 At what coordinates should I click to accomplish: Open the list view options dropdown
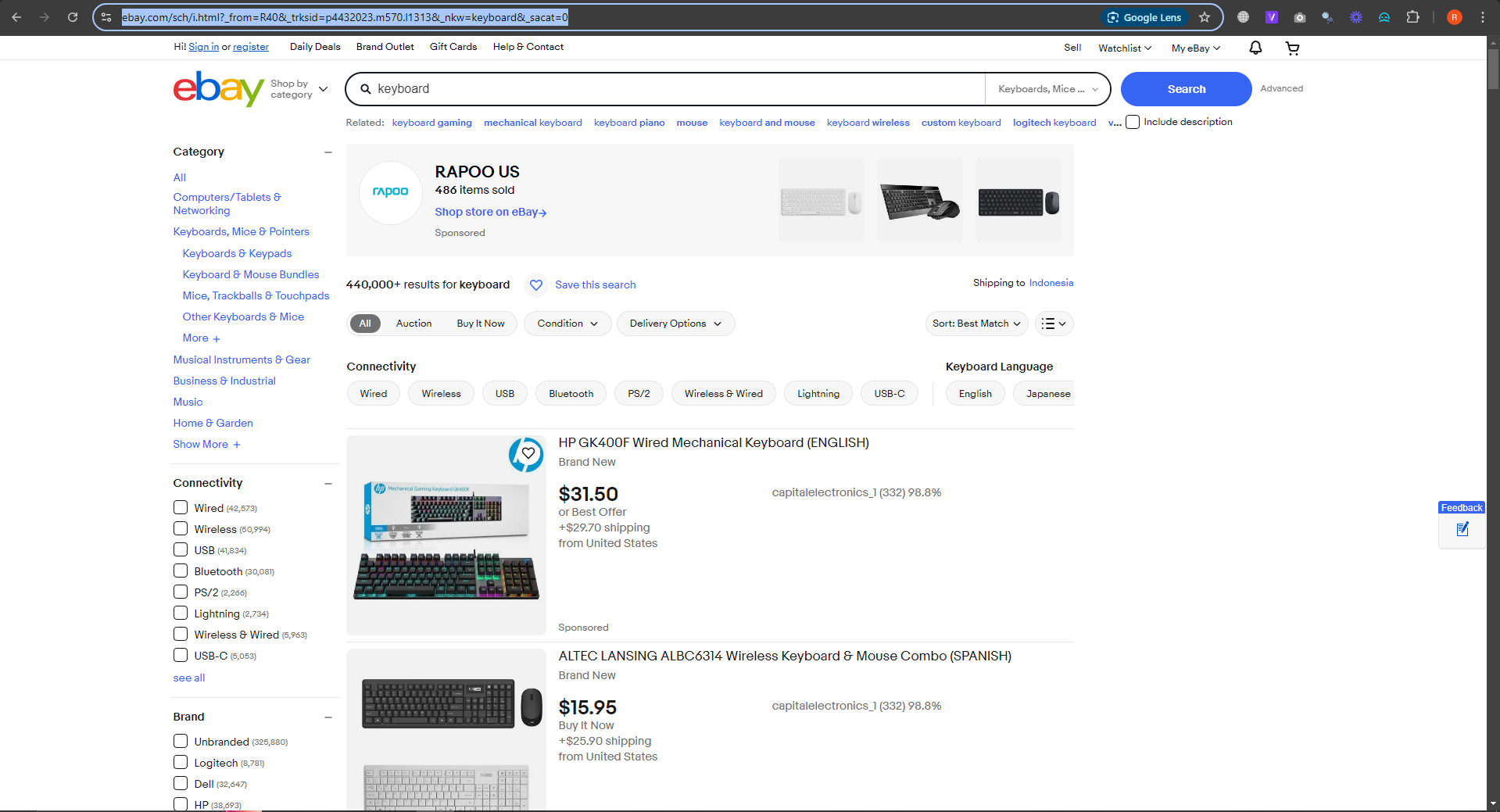click(x=1054, y=324)
